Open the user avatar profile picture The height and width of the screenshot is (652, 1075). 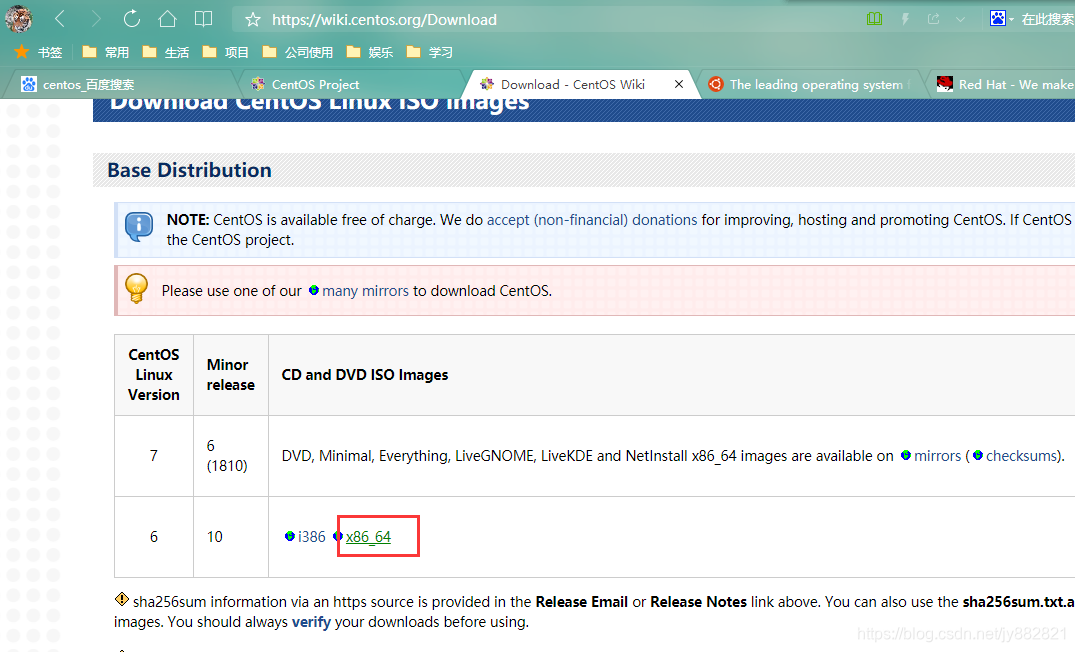click(19, 19)
